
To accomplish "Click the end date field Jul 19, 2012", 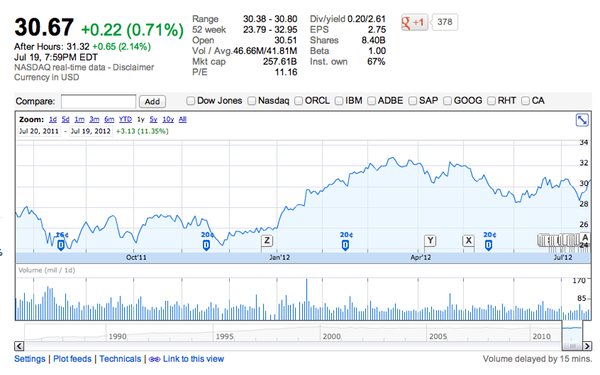I will [x=91, y=131].
